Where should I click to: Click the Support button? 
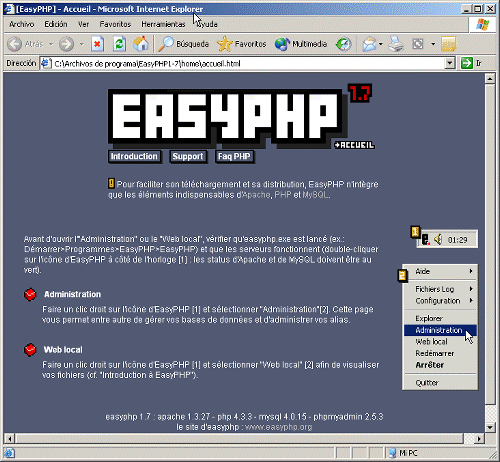[x=188, y=156]
